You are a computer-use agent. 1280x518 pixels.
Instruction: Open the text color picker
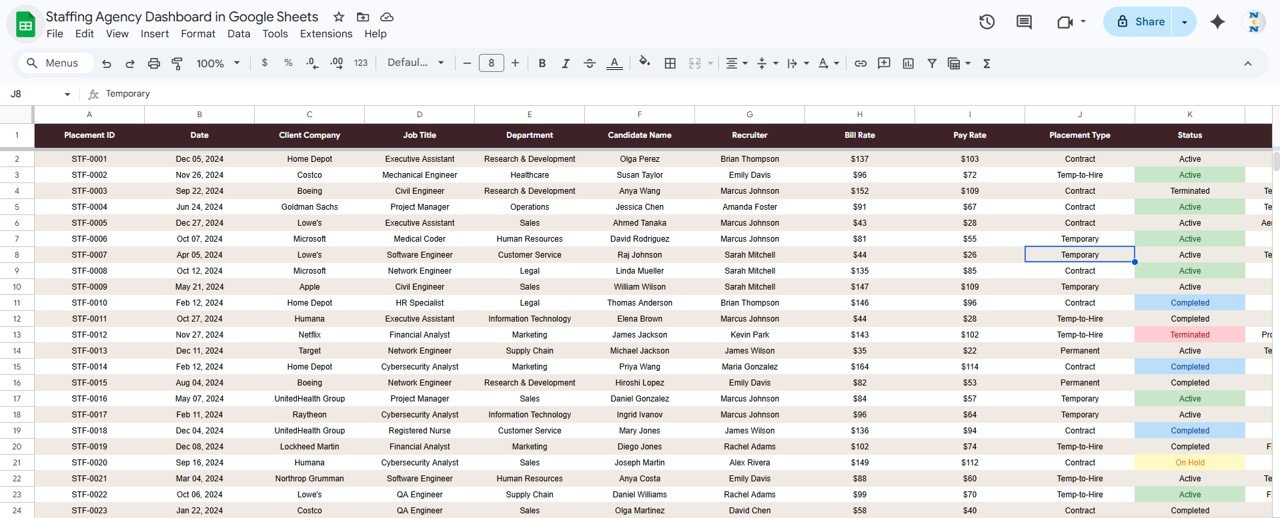pyautogui.click(x=615, y=63)
